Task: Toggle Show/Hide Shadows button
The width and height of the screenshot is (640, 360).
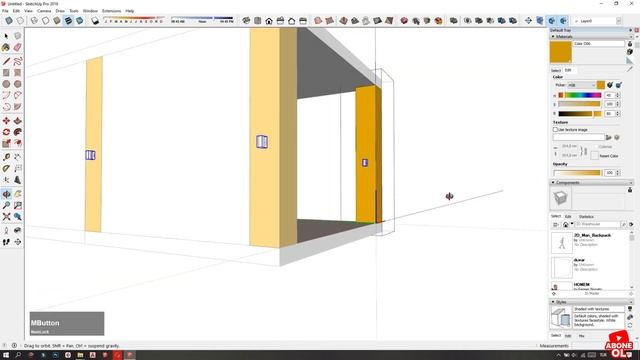Action: [95, 21]
